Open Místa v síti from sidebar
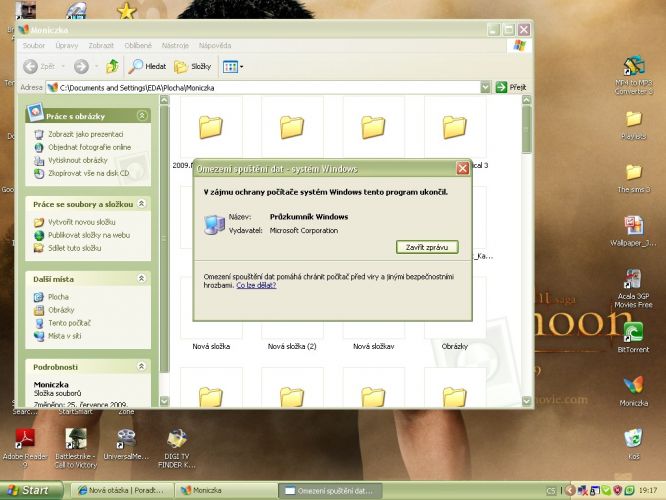This screenshot has width=666, height=500. (x=65, y=336)
